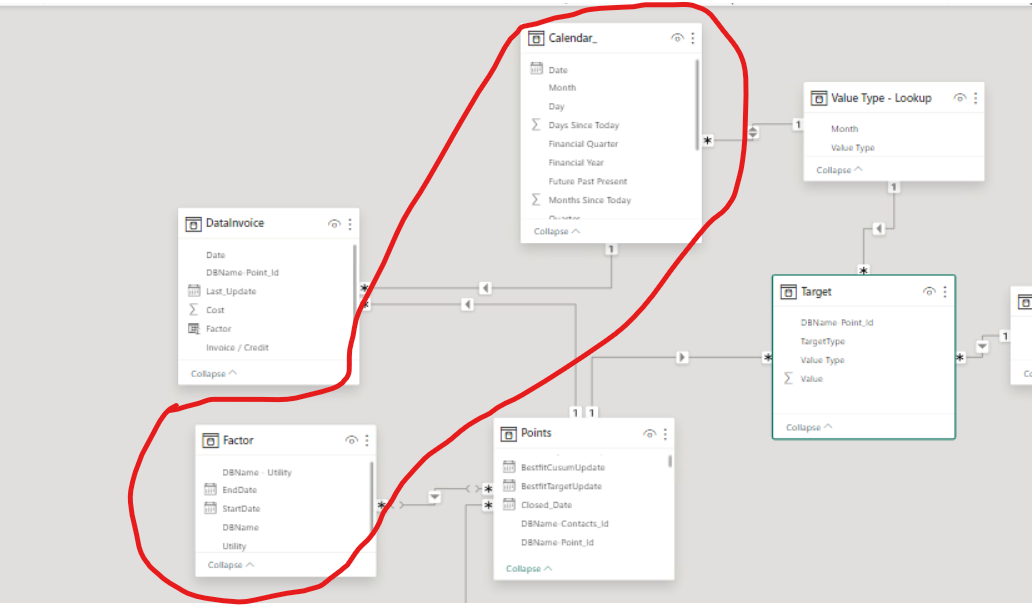Click the calendar icon beside EndDate
The image size is (1032, 605).
pos(210,489)
